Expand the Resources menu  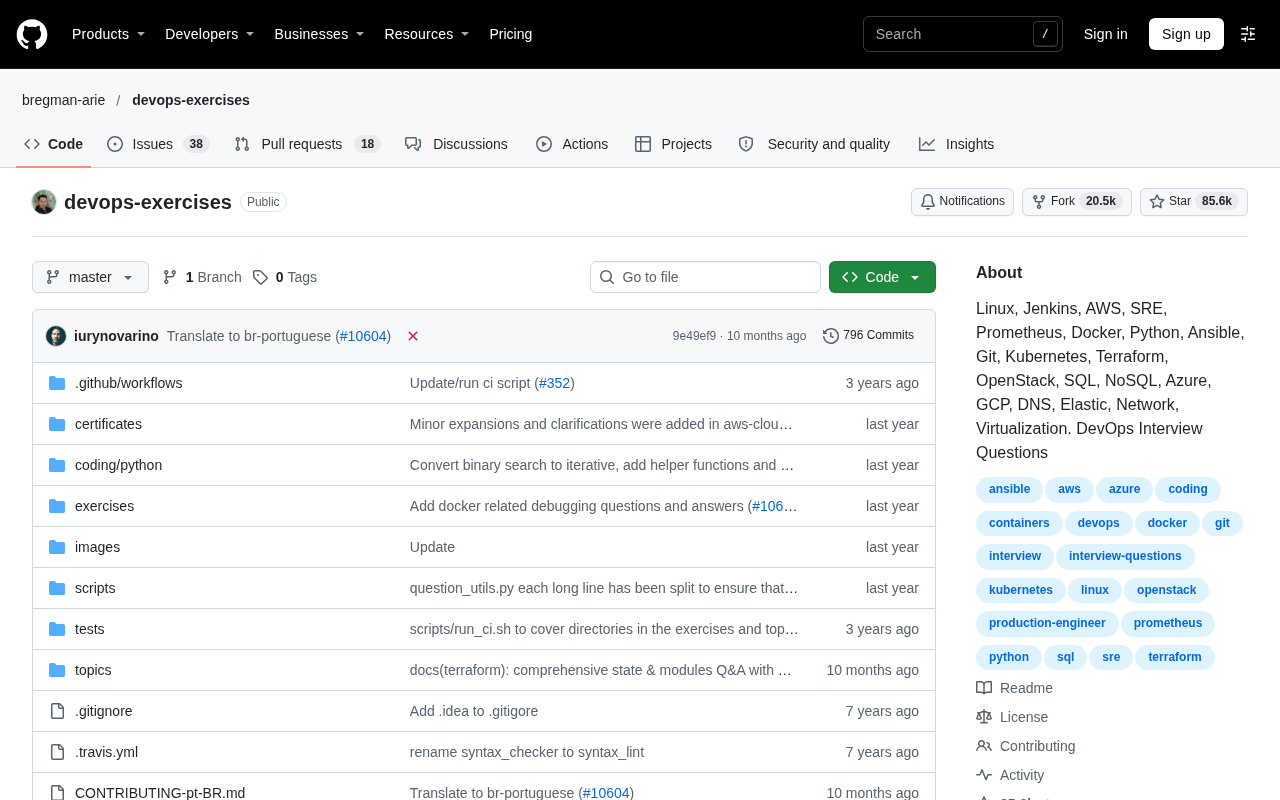426,34
